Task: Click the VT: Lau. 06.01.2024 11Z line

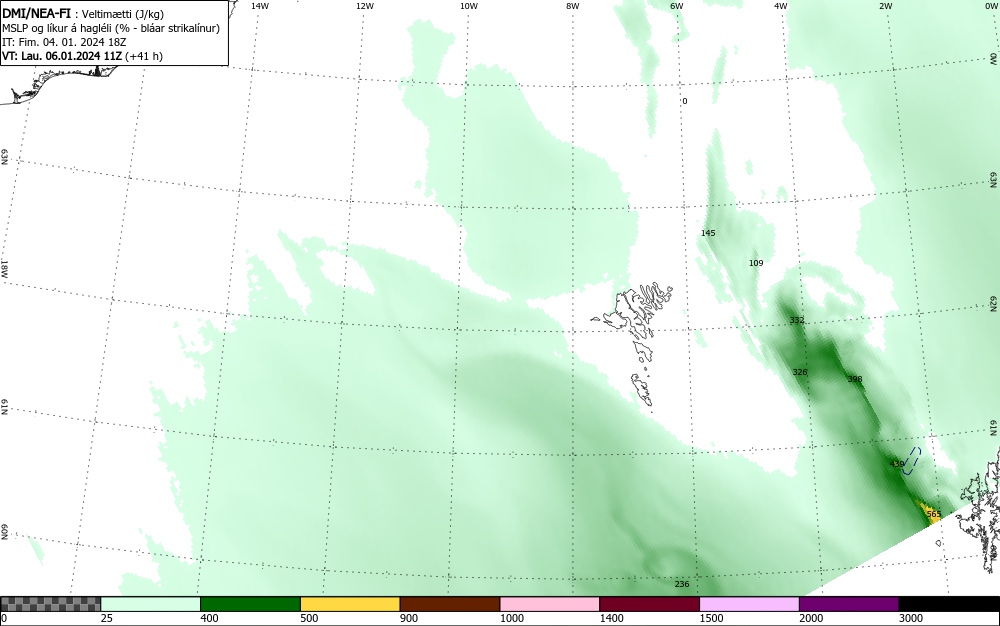Action: (x=82, y=56)
